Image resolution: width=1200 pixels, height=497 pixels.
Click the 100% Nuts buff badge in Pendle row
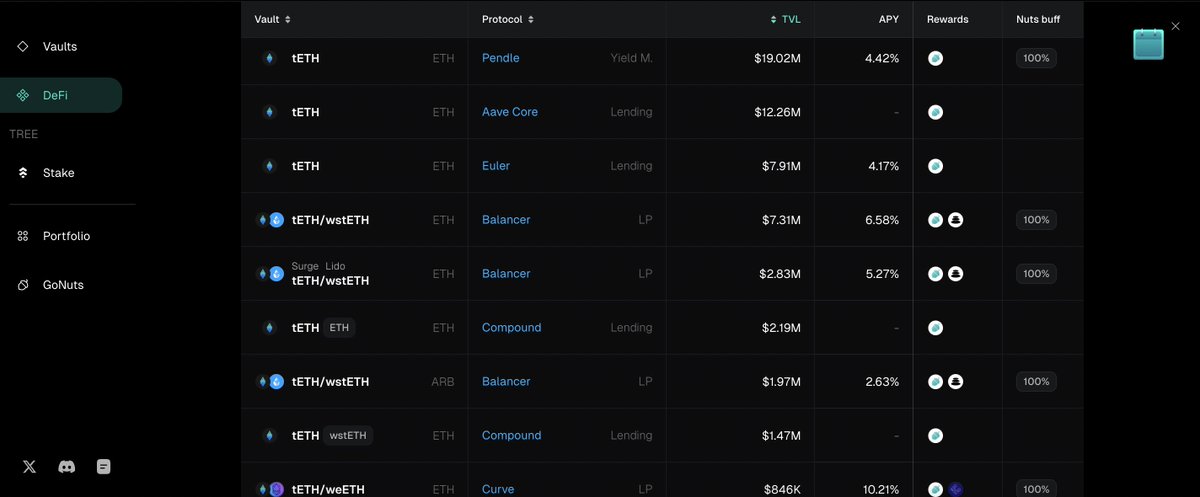click(x=1036, y=58)
